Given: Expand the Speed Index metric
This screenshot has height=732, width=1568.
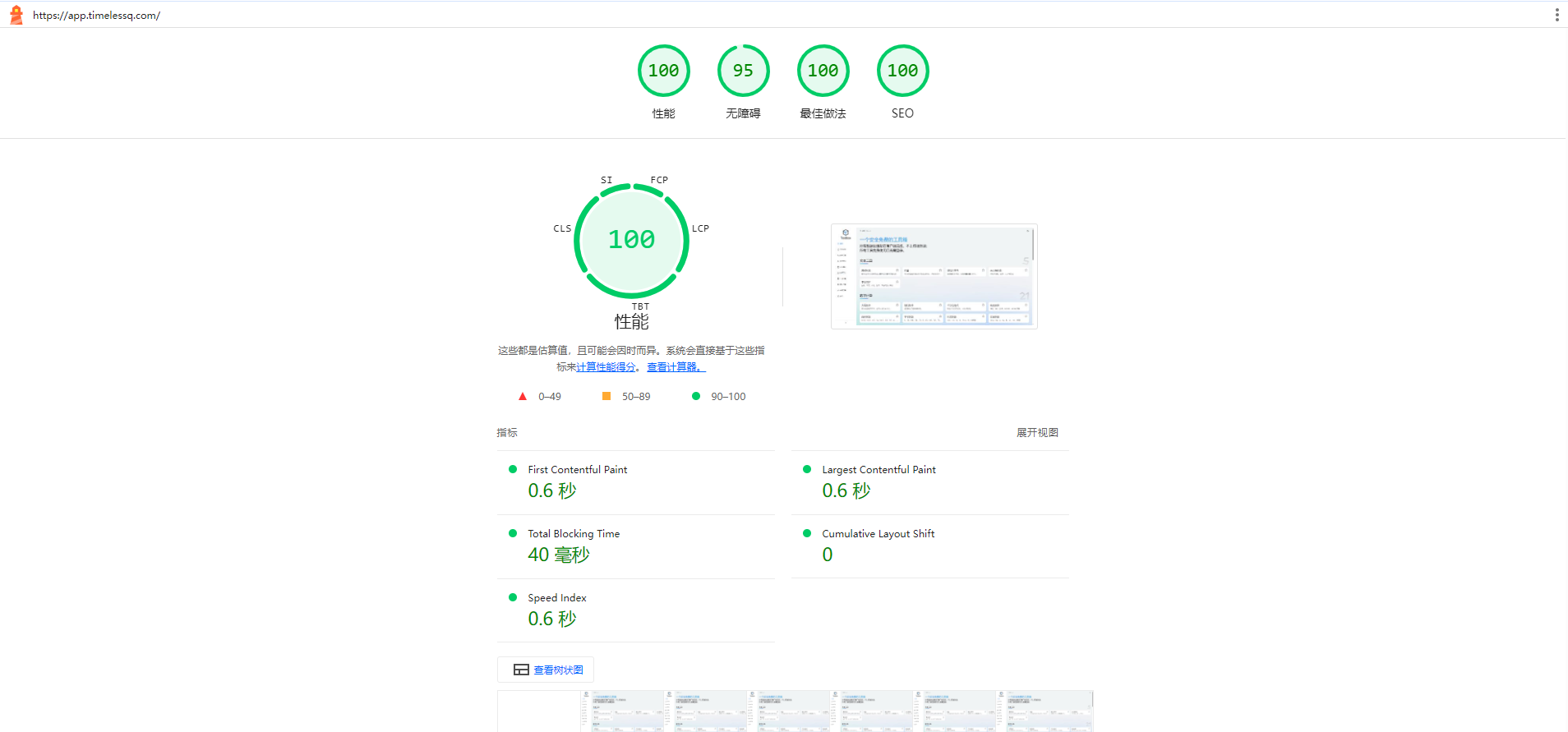Looking at the screenshot, I should point(636,610).
